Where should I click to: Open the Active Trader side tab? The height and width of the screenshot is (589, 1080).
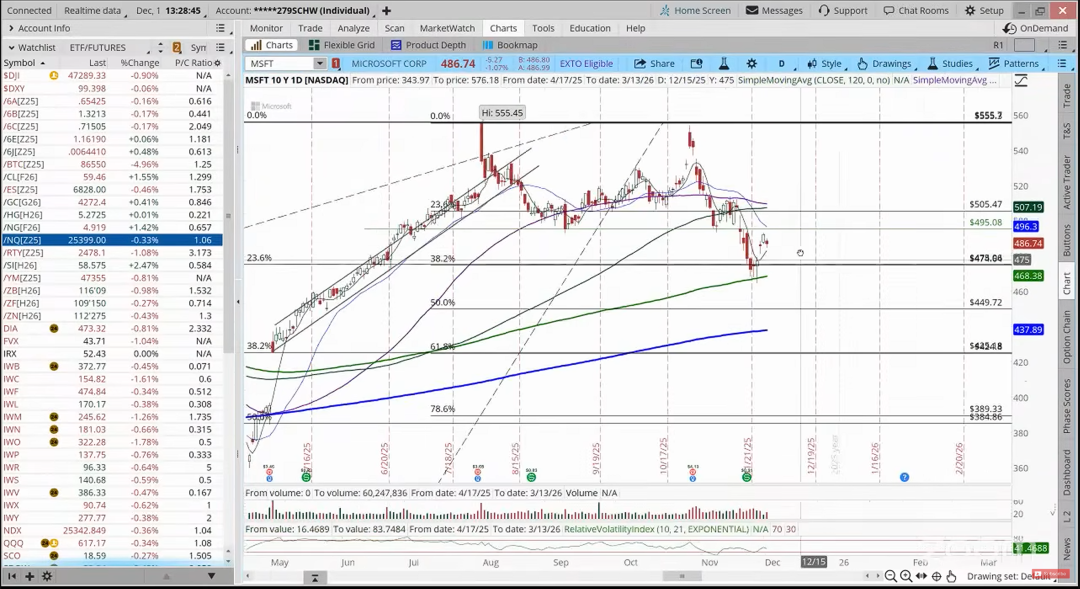(1066, 182)
